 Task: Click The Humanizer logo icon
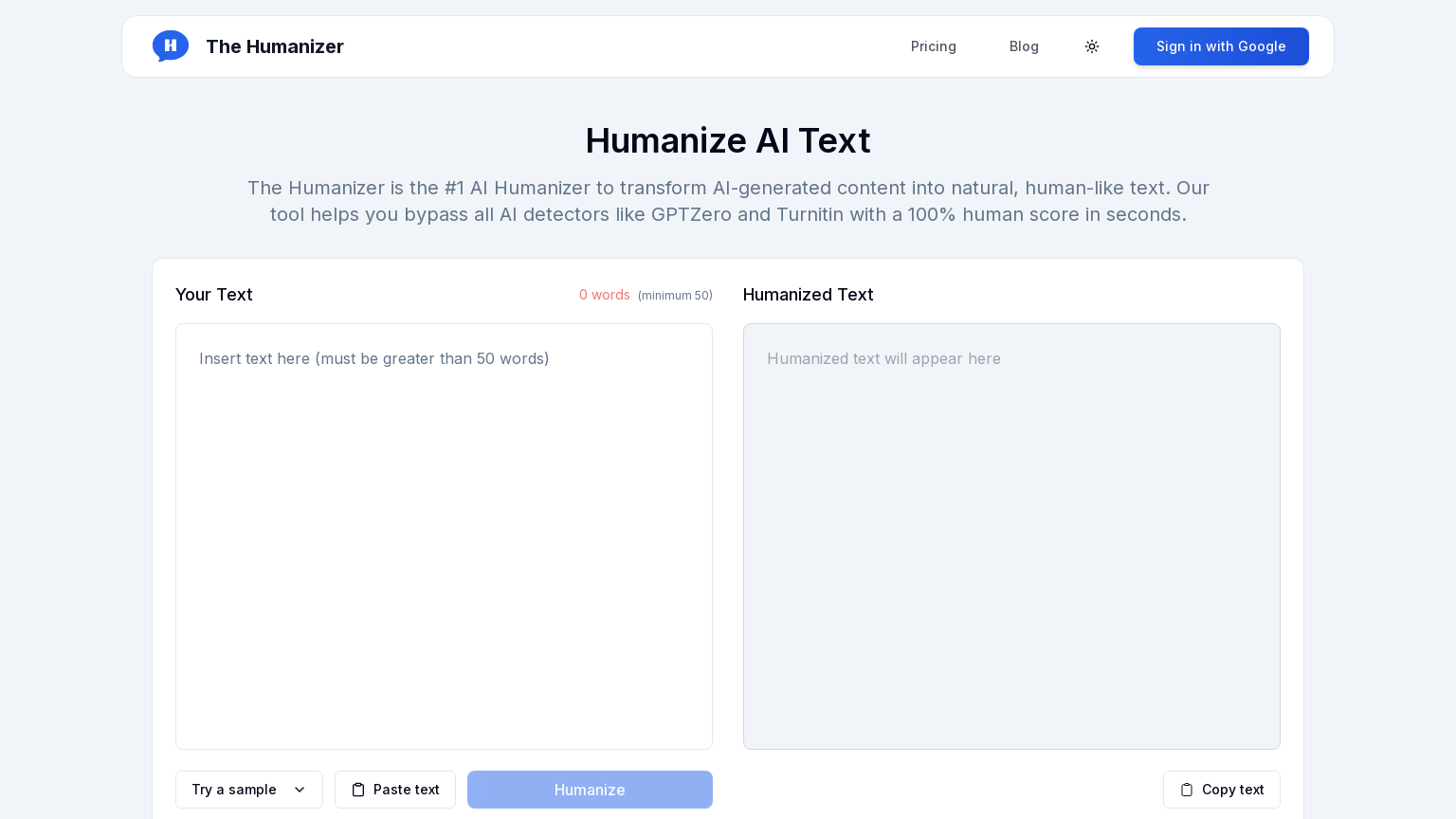point(171,45)
